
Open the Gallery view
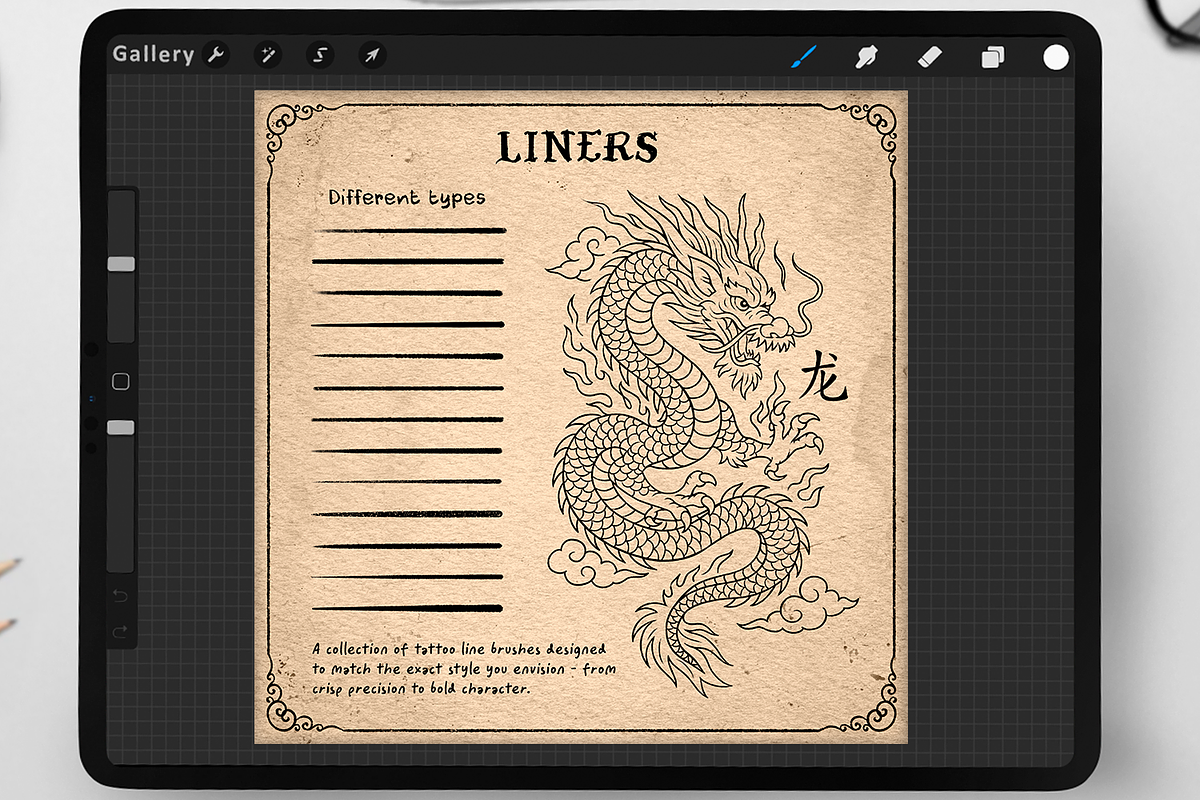click(153, 54)
